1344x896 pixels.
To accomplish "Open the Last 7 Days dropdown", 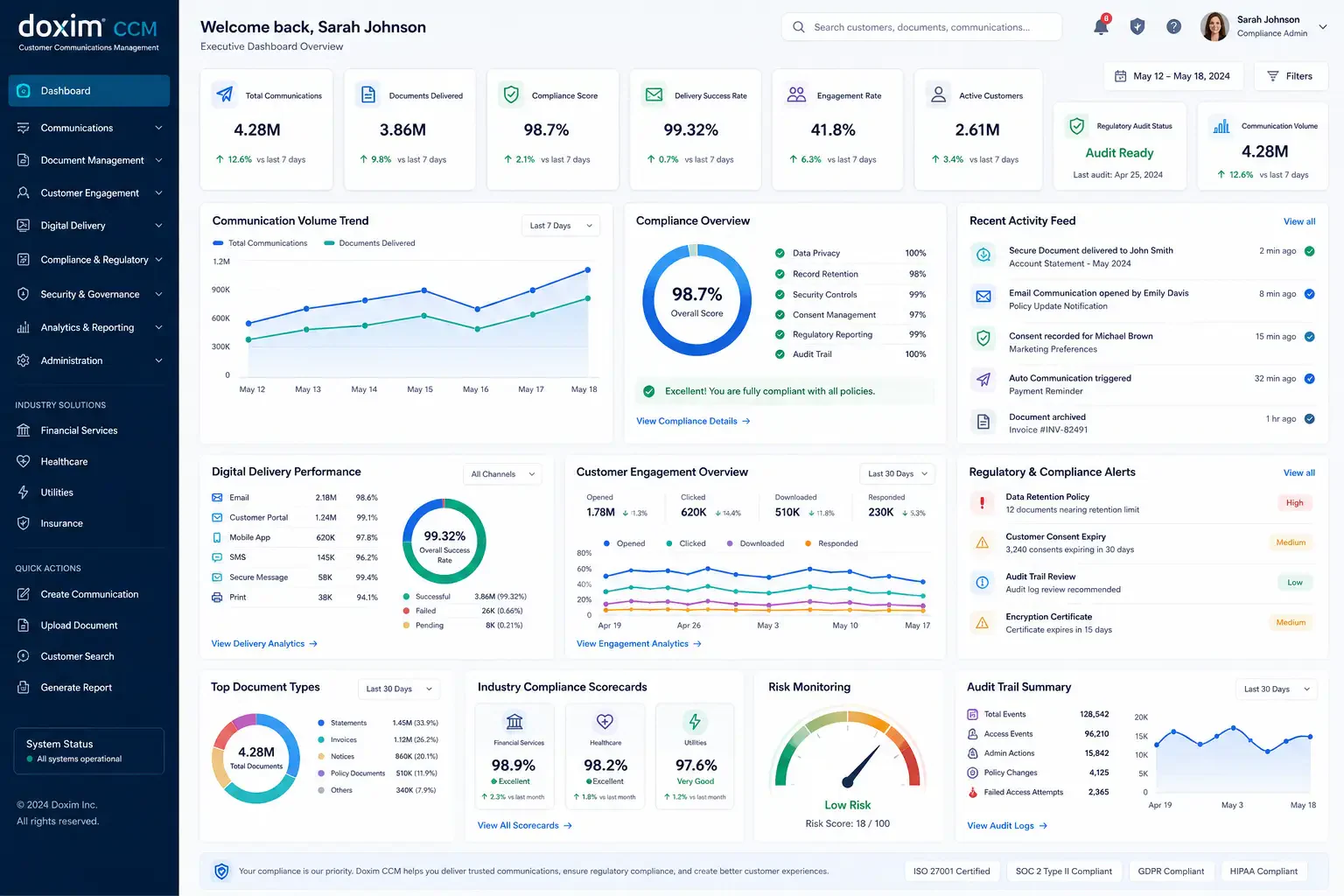I will coord(561,226).
